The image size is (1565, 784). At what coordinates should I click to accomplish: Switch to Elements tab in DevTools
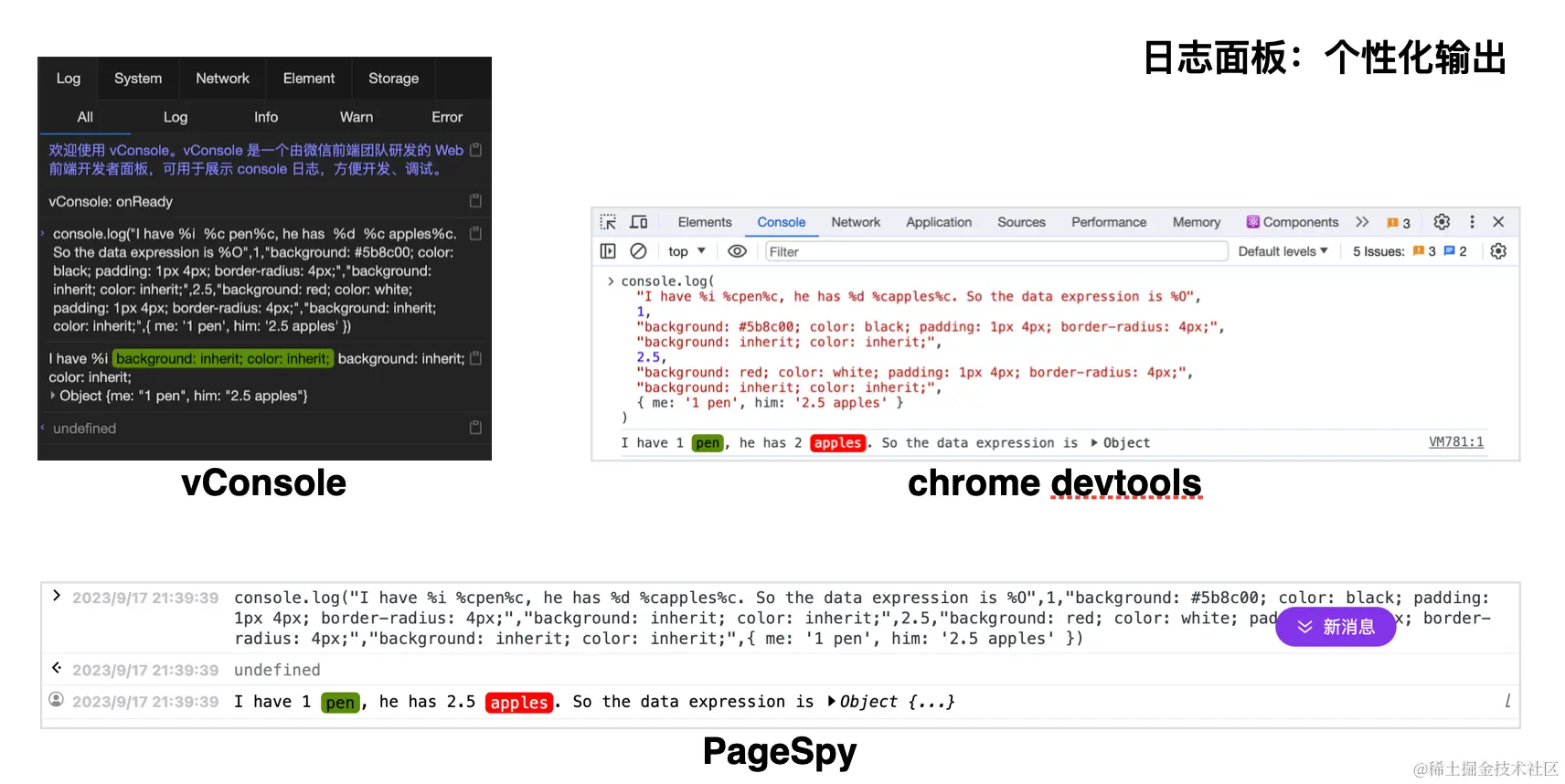point(705,222)
